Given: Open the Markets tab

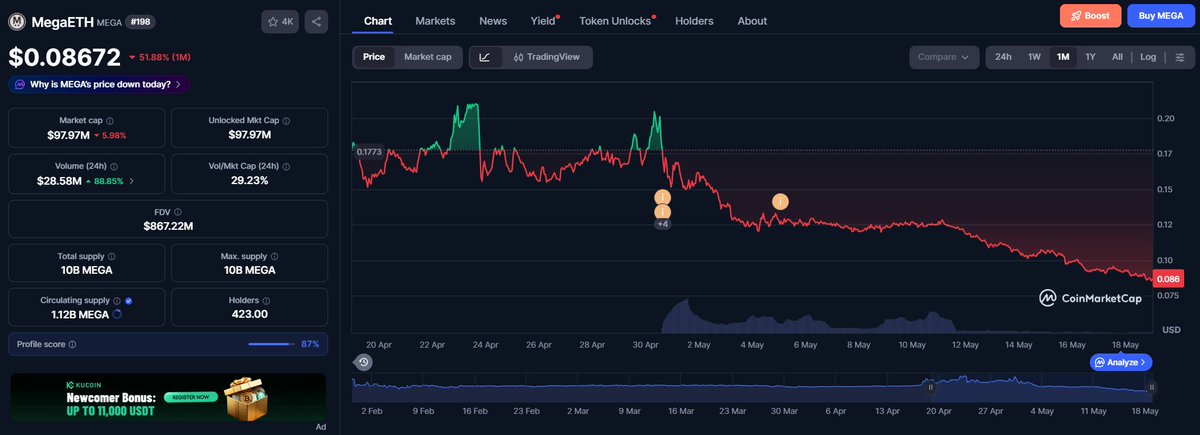Looking at the screenshot, I should tap(435, 20).
